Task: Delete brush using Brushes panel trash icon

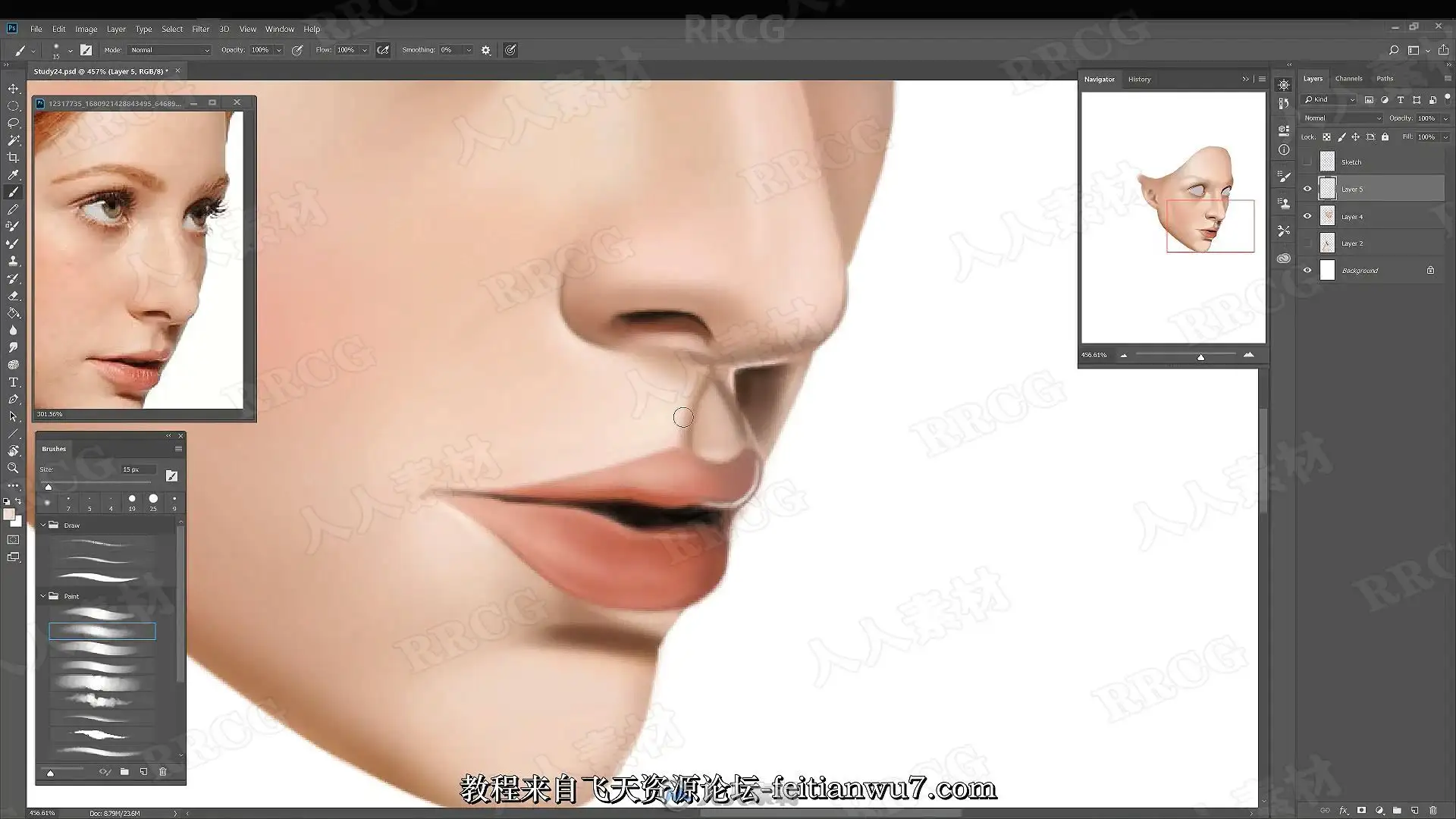Action: (162, 772)
